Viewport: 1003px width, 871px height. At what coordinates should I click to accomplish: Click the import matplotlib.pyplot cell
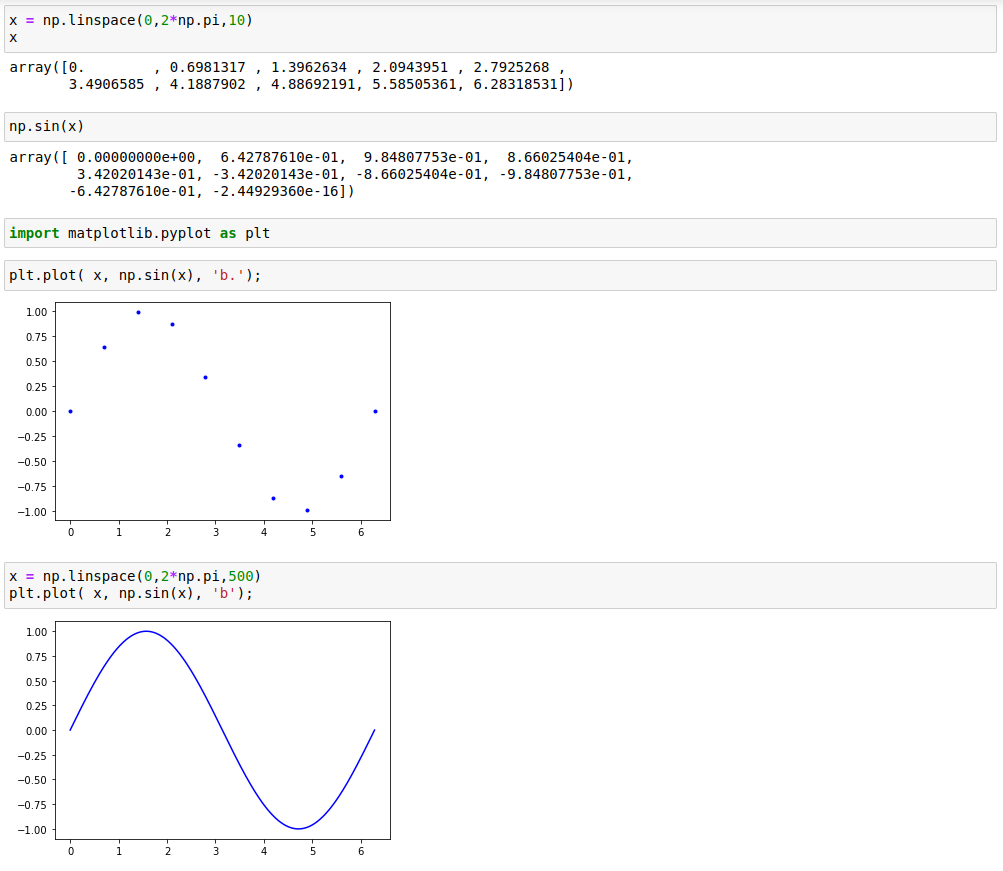click(x=500, y=233)
